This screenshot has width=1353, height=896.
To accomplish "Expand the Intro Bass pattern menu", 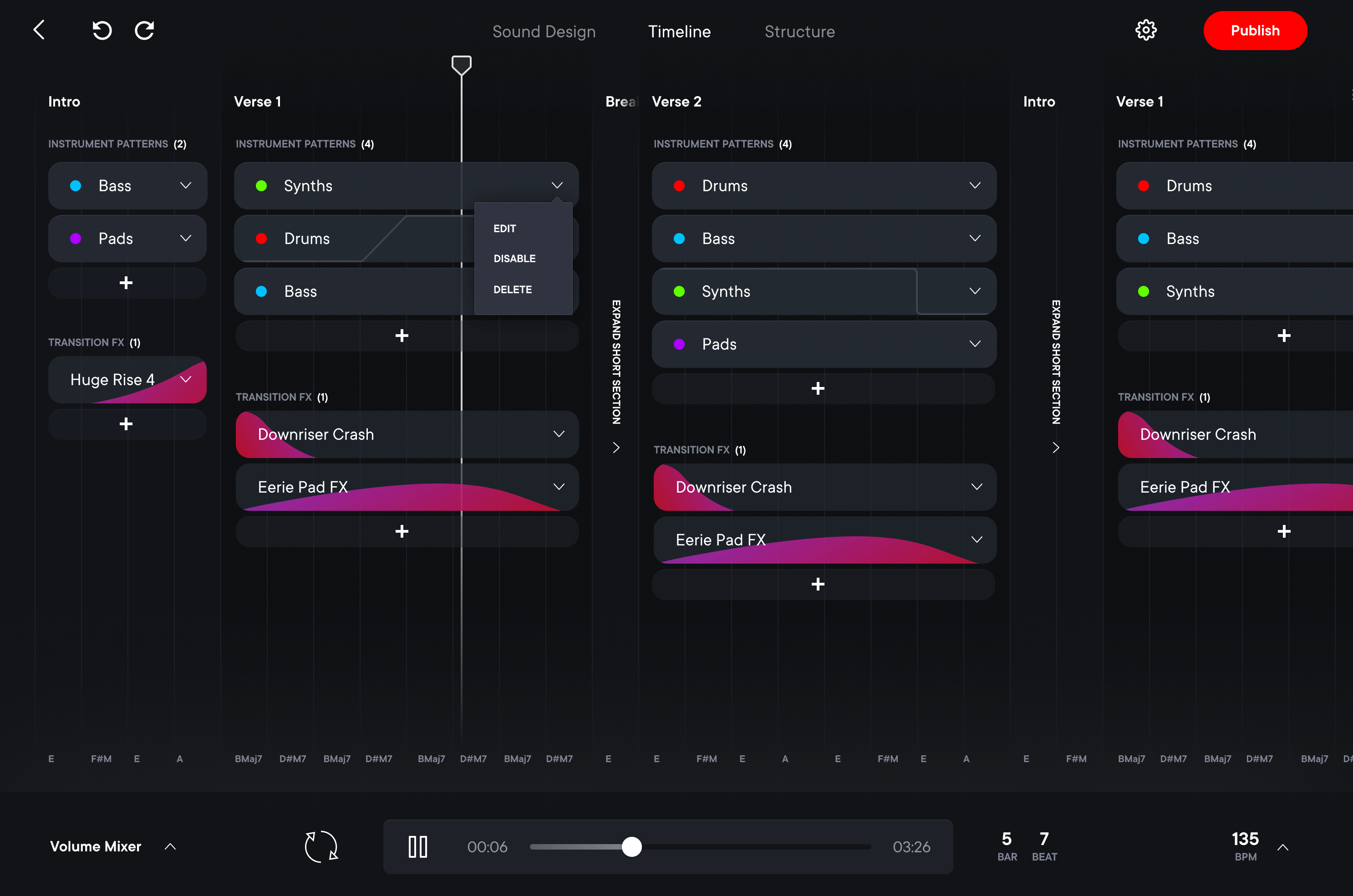I will click(186, 185).
